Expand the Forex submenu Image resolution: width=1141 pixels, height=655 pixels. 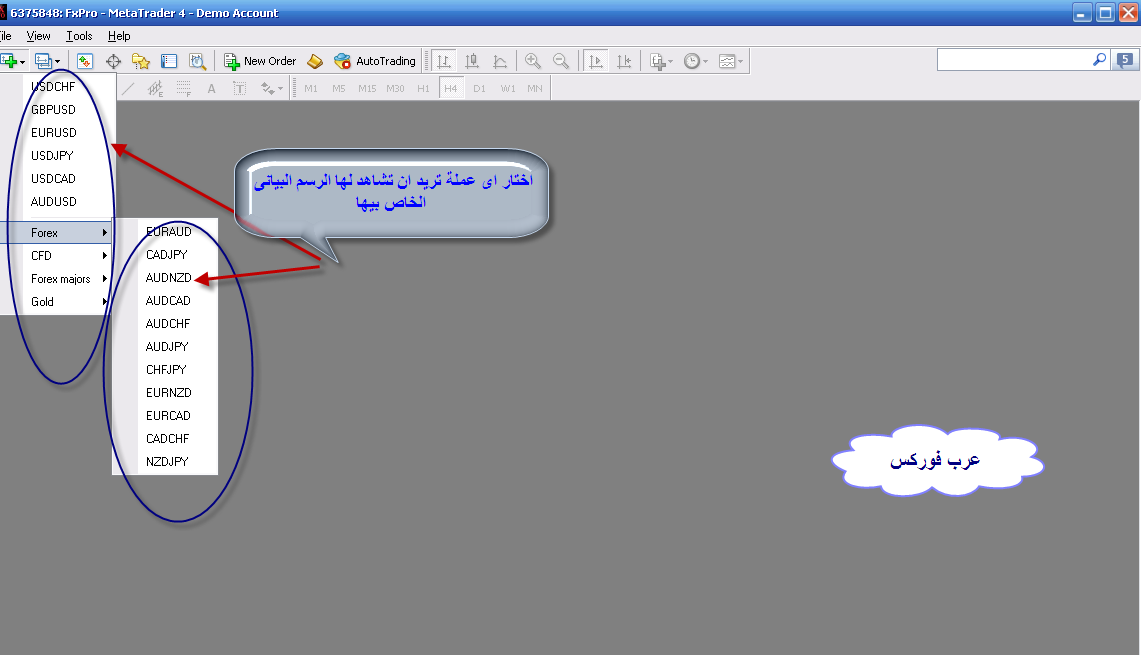point(56,233)
